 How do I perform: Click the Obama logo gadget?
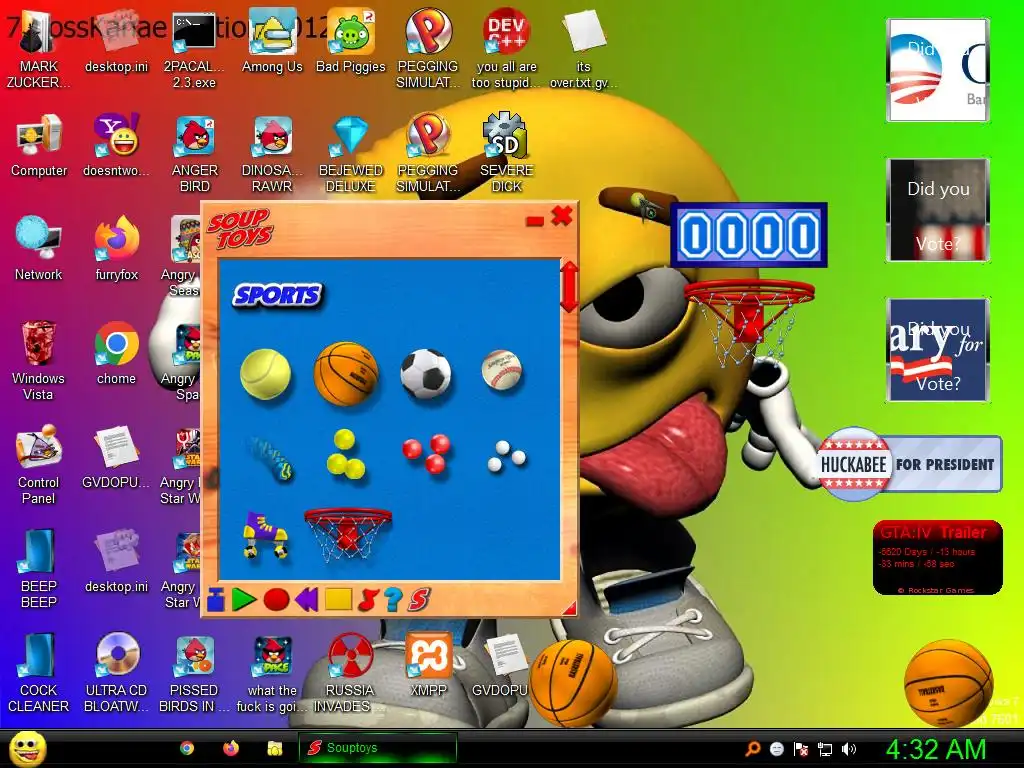[938, 70]
